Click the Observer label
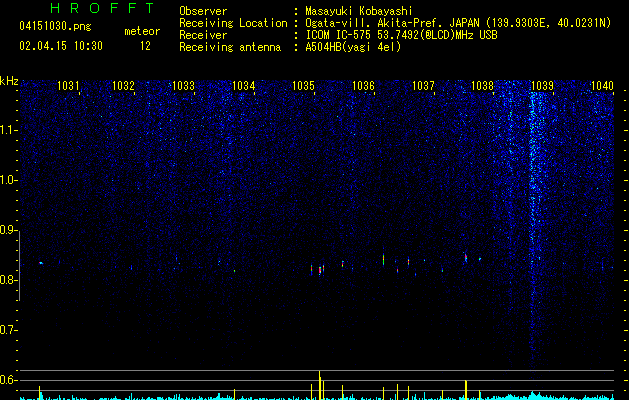Image resolution: width=629 pixels, height=400 pixels. [203, 11]
